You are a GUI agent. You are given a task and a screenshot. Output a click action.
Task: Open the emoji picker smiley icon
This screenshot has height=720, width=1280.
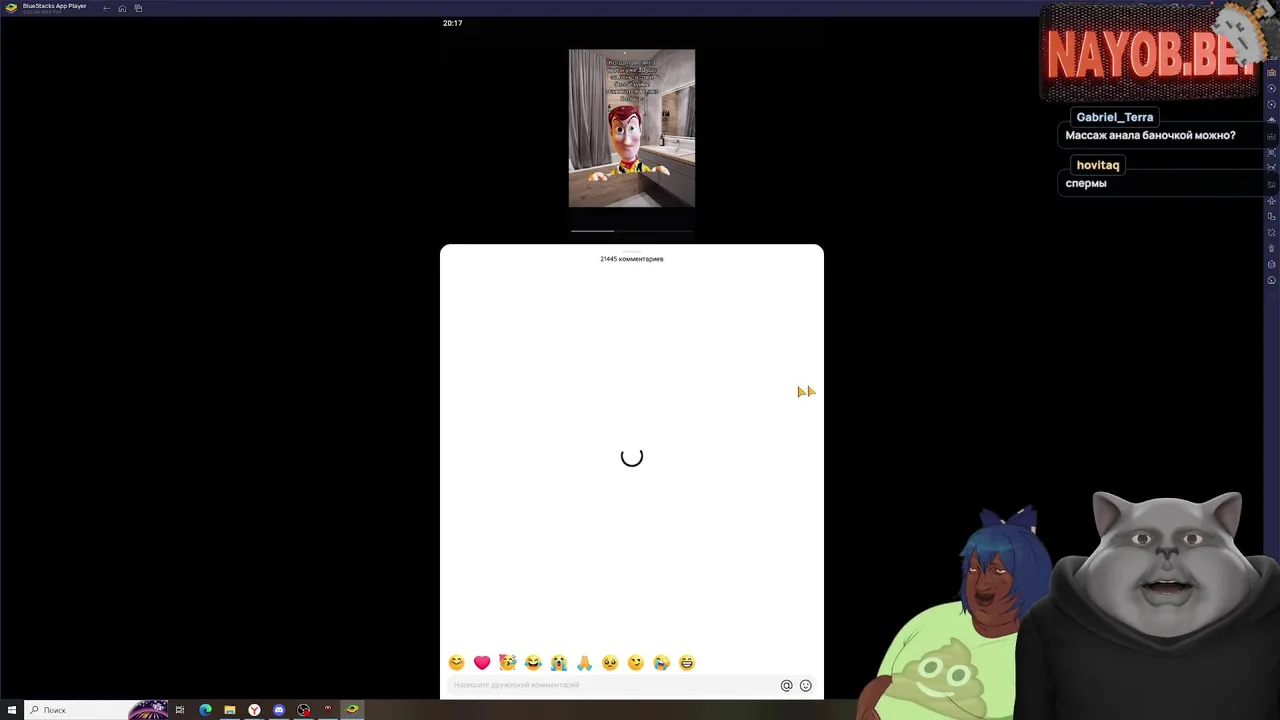point(805,685)
